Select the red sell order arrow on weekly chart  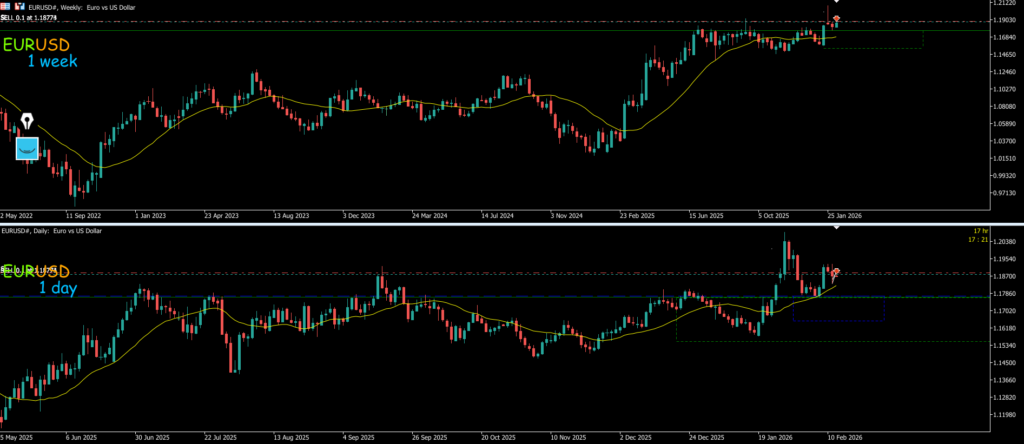(836, 19)
